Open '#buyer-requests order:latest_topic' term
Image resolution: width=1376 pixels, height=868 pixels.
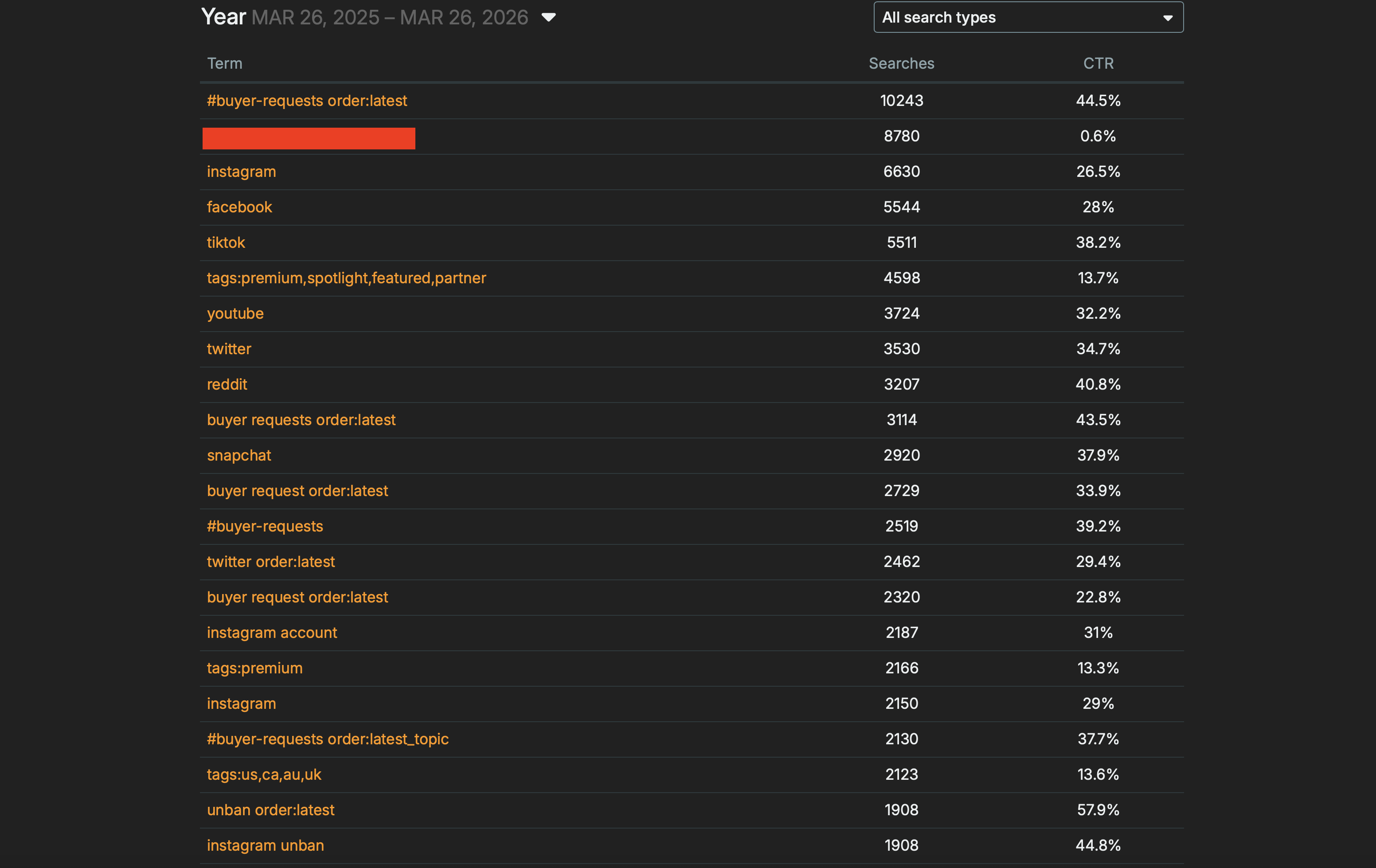pyautogui.click(x=328, y=739)
